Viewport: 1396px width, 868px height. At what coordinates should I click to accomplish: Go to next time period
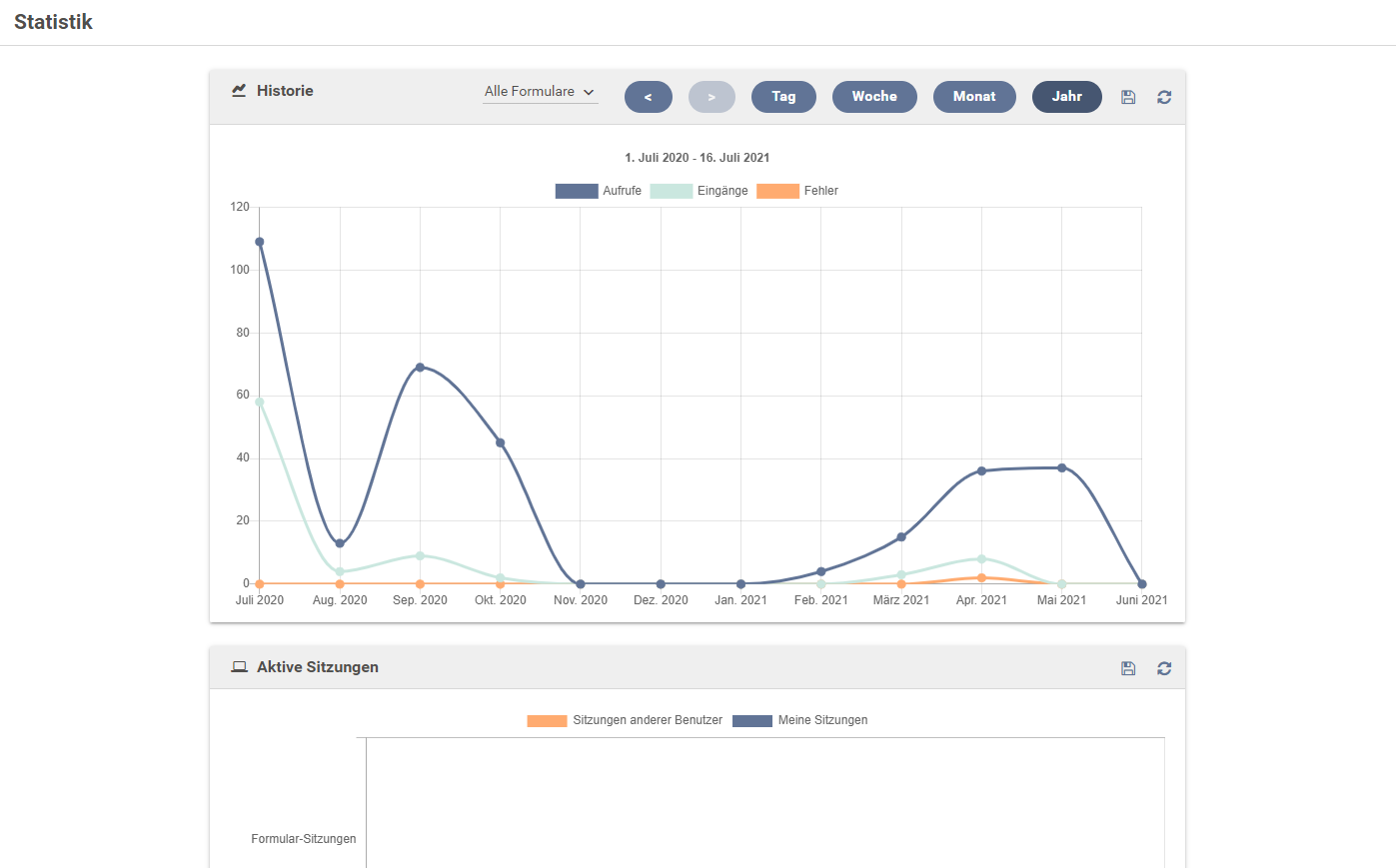[x=711, y=97]
